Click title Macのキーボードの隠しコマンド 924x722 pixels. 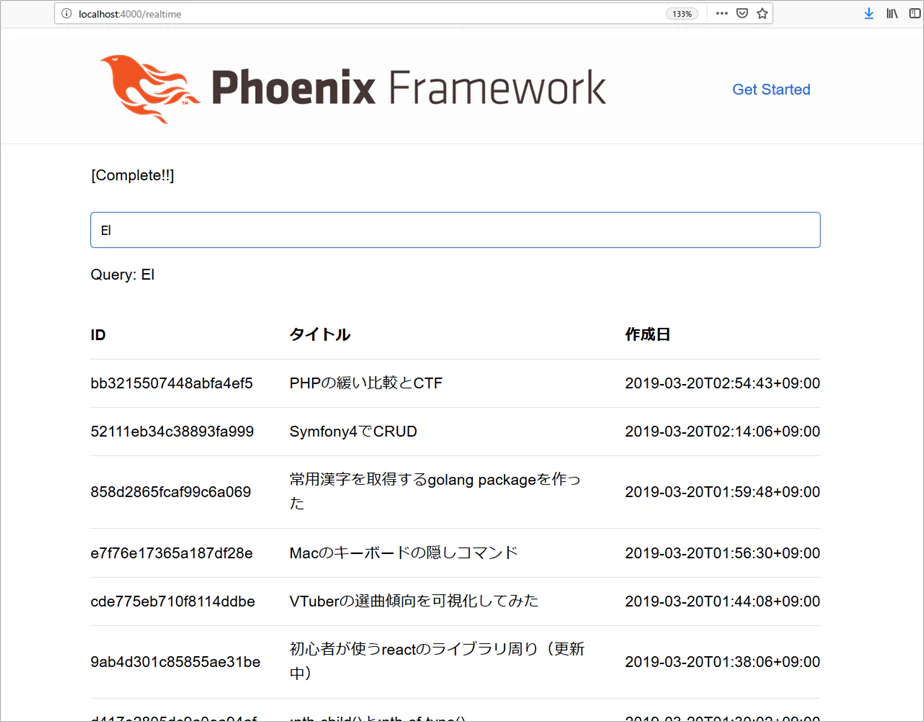pyautogui.click(x=404, y=553)
